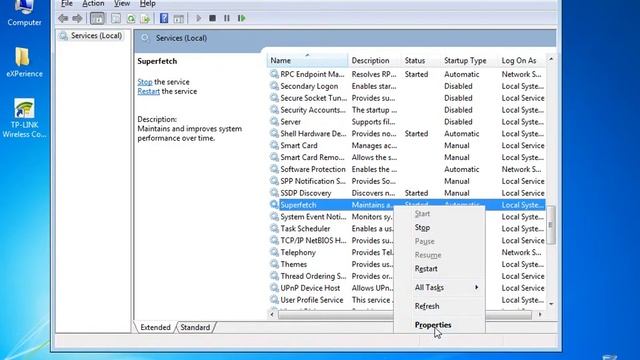Toggle the show/hide action pane icon
Viewport: 640px width, 360px height.
[179, 18]
